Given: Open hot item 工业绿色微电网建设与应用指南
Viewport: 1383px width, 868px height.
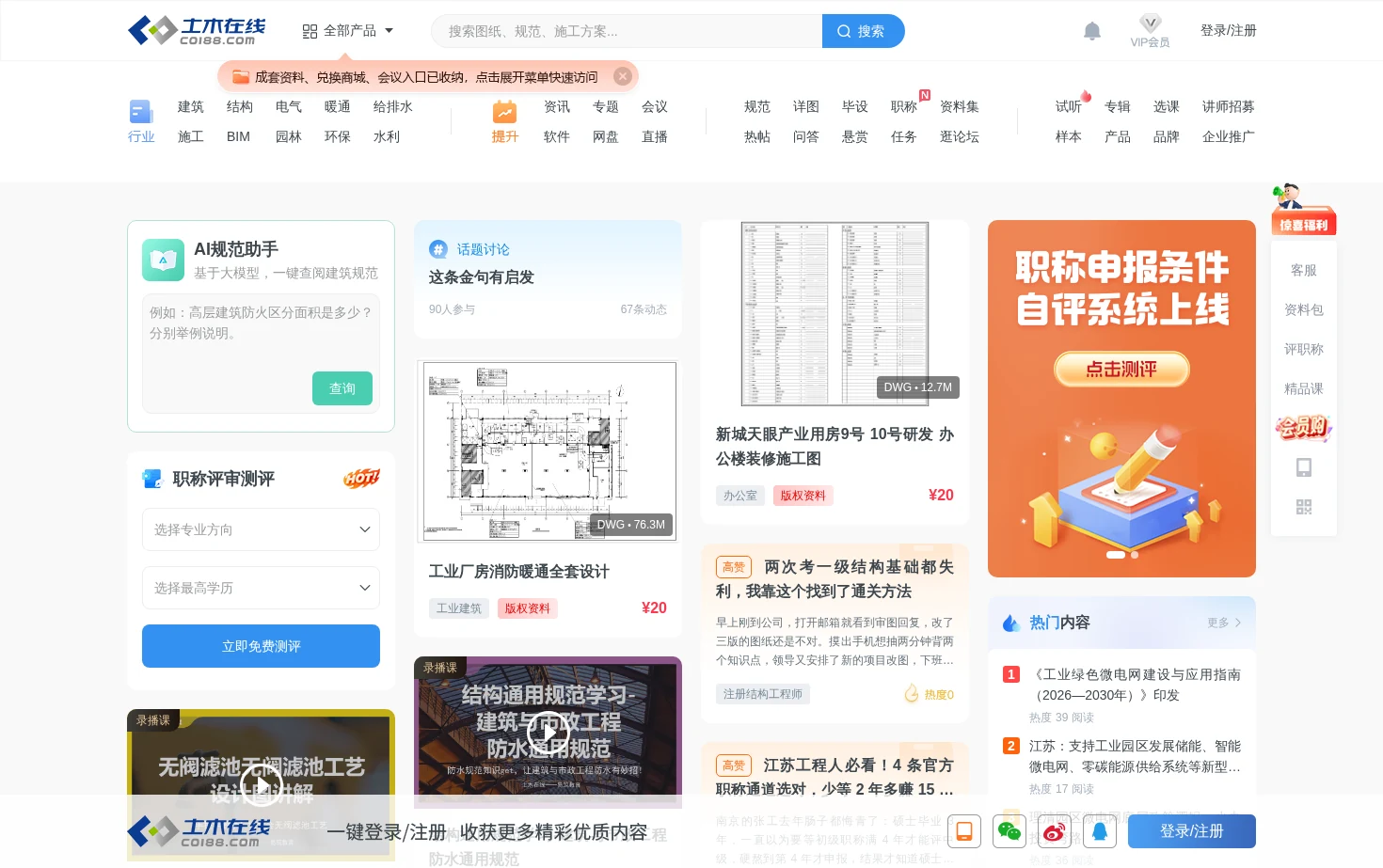Looking at the screenshot, I should [x=1135, y=685].
